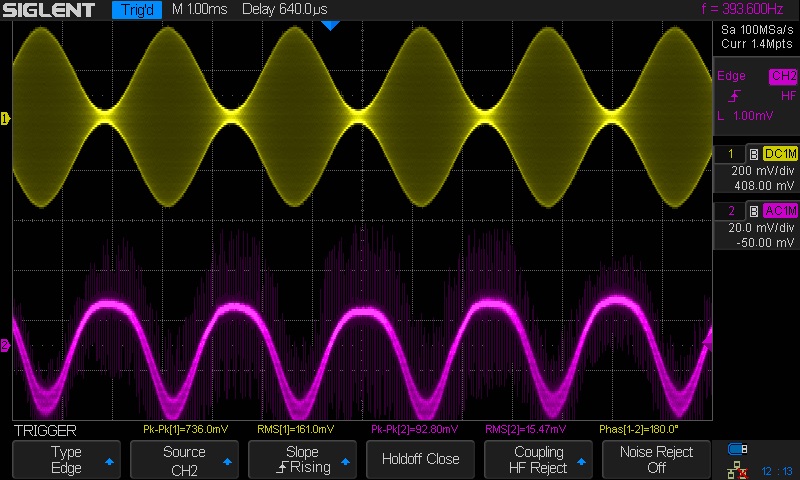Toggle Noise Reject Off setting
This screenshot has width=800, height=480.
(x=656, y=460)
